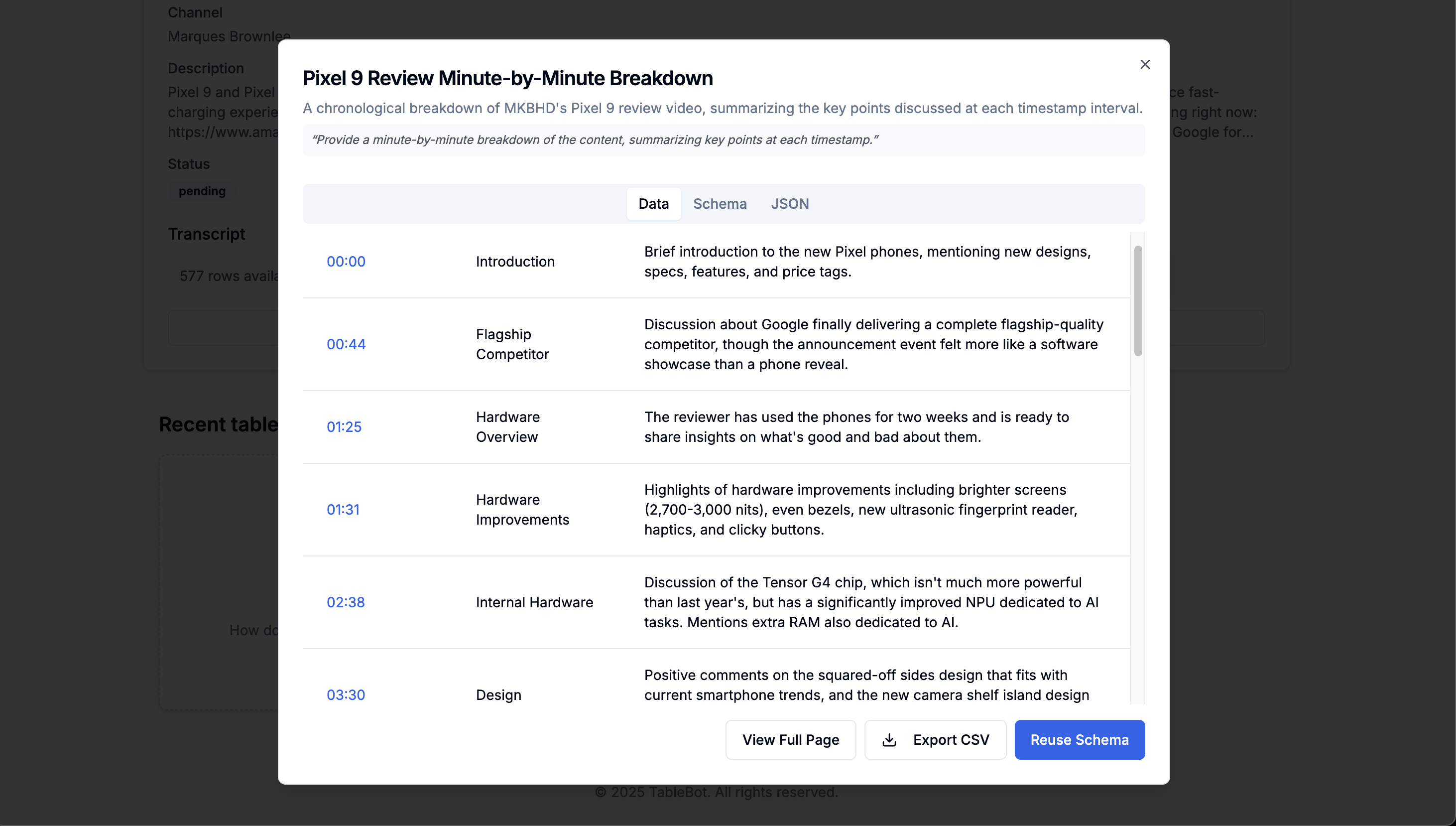The width and height of the screenshot is (1456, 826).
Task: Click the table's vertical scrollbar thumb
Action: [1137, 301]
